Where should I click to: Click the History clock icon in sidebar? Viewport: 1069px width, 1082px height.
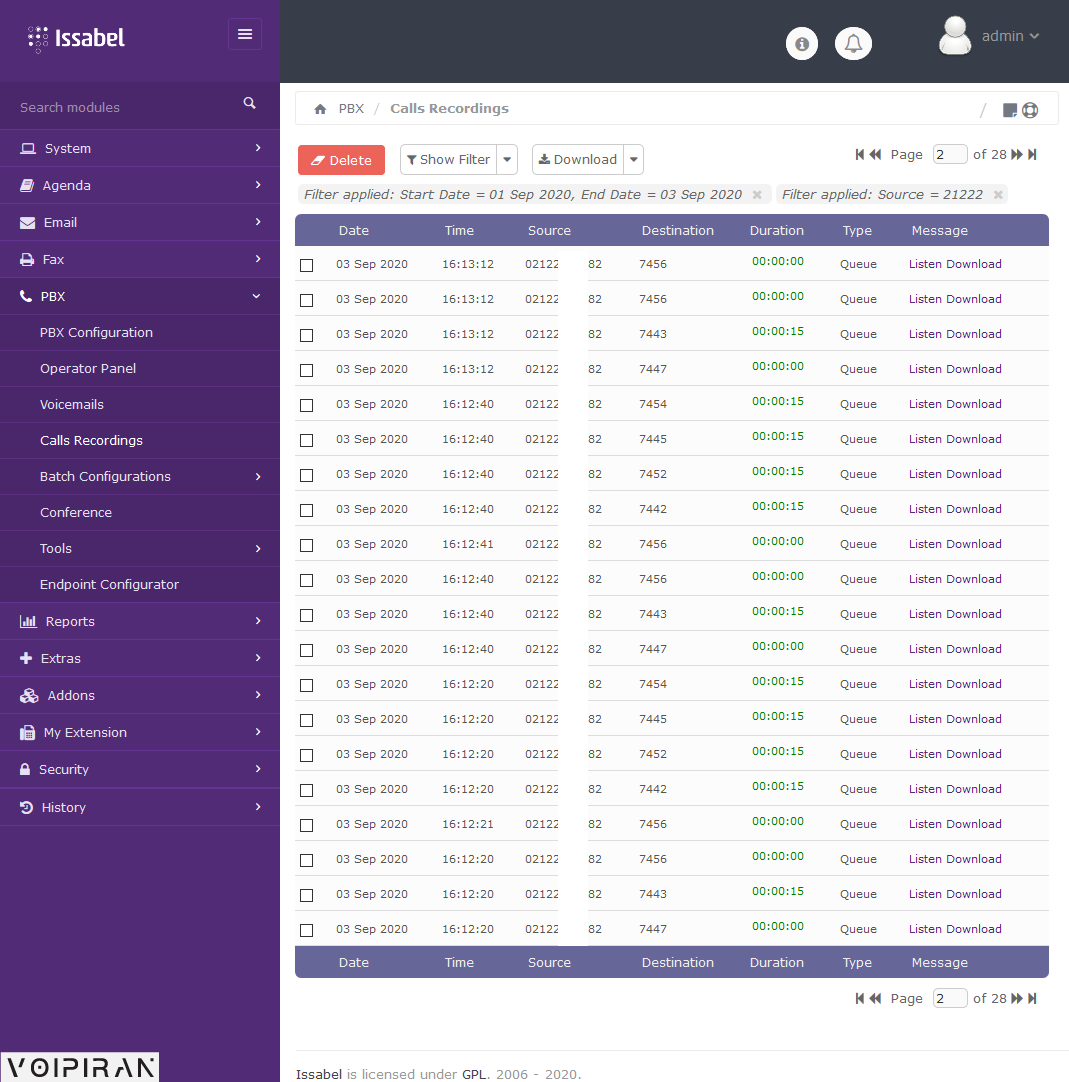coord(26,807)
